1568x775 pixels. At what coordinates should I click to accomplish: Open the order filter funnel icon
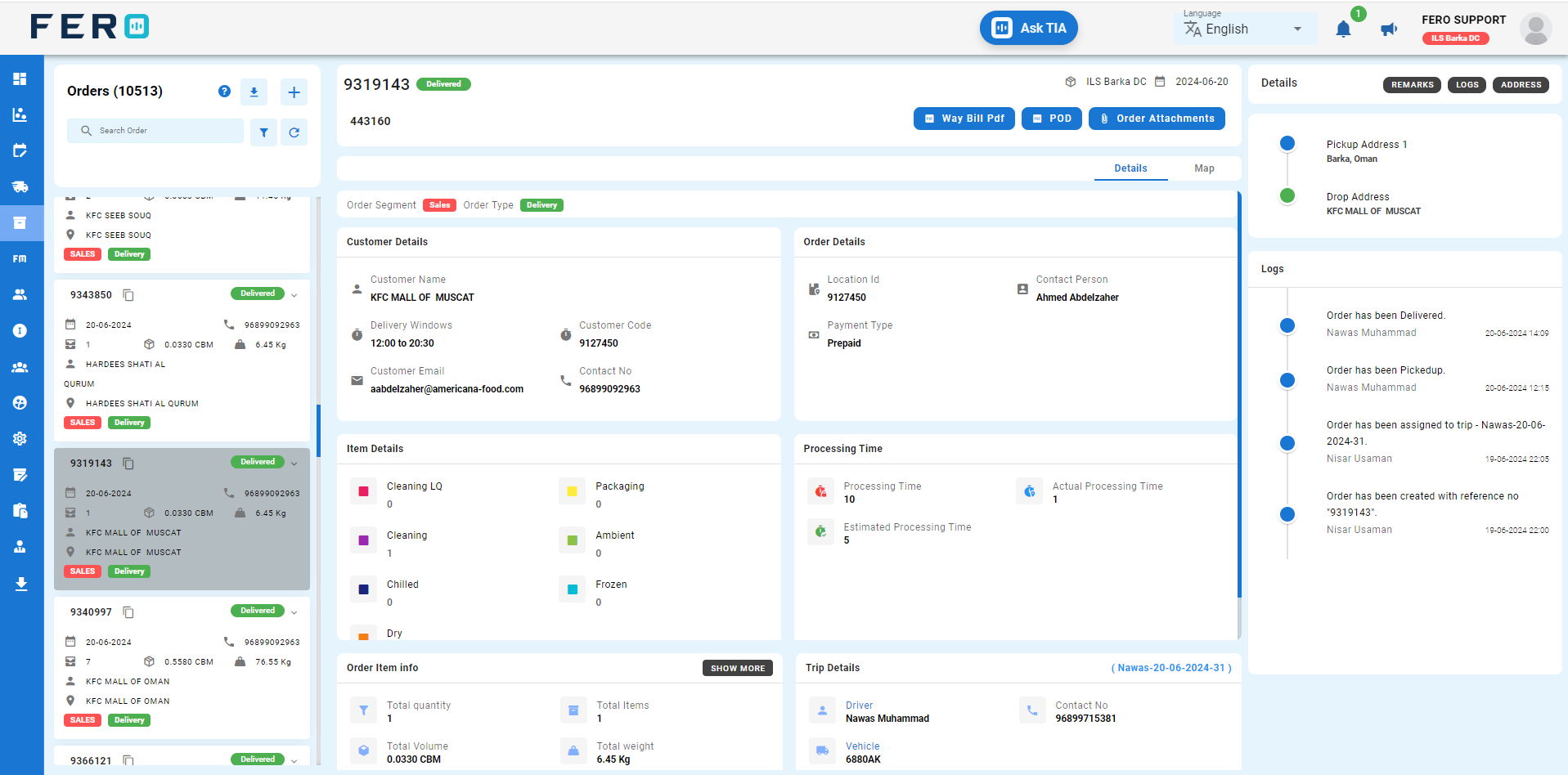pyautogui.click(x=263, y=132)
